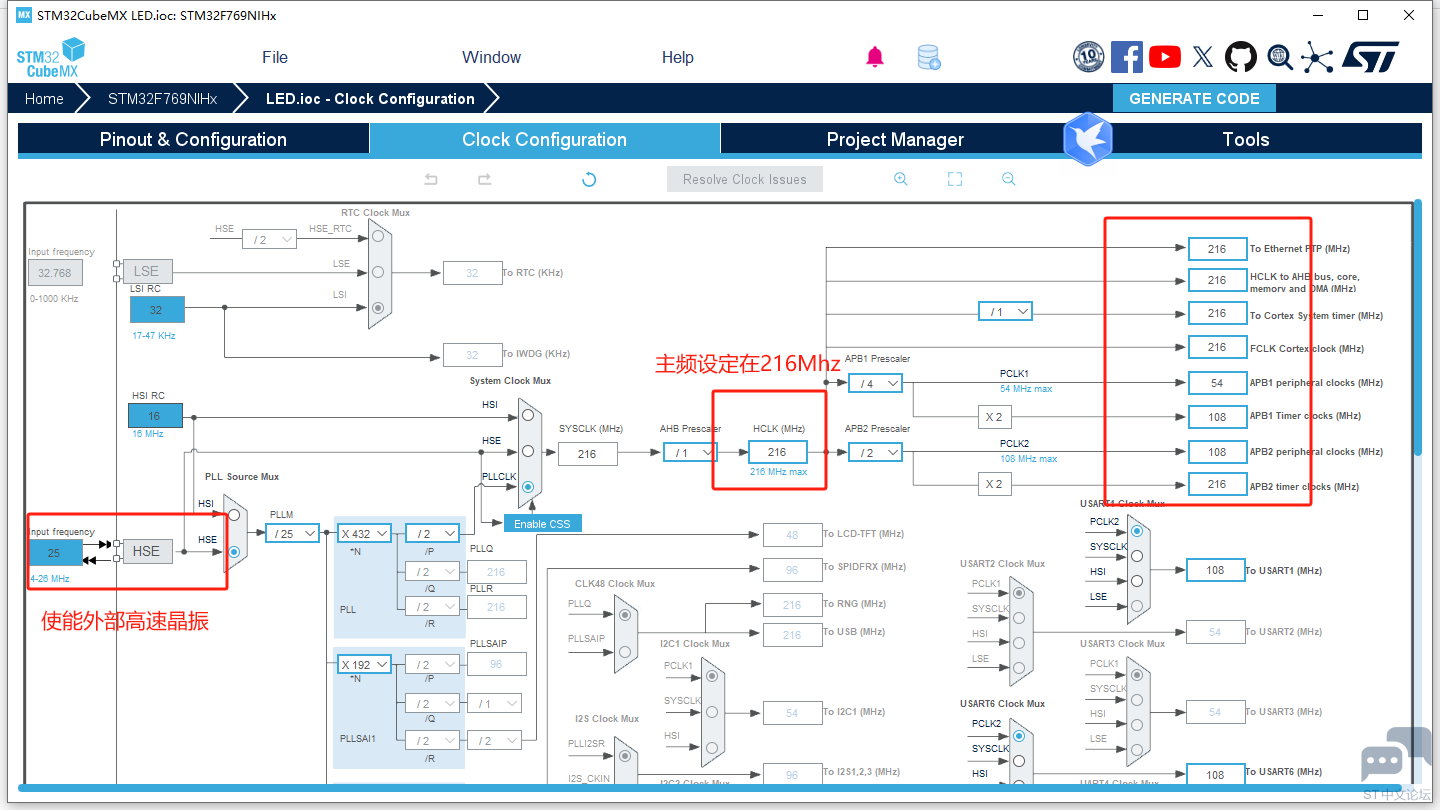This screenshot has width=1440, height=810.
Task: Click the HSE input frequency field showing 25
Action: [55, 552]
